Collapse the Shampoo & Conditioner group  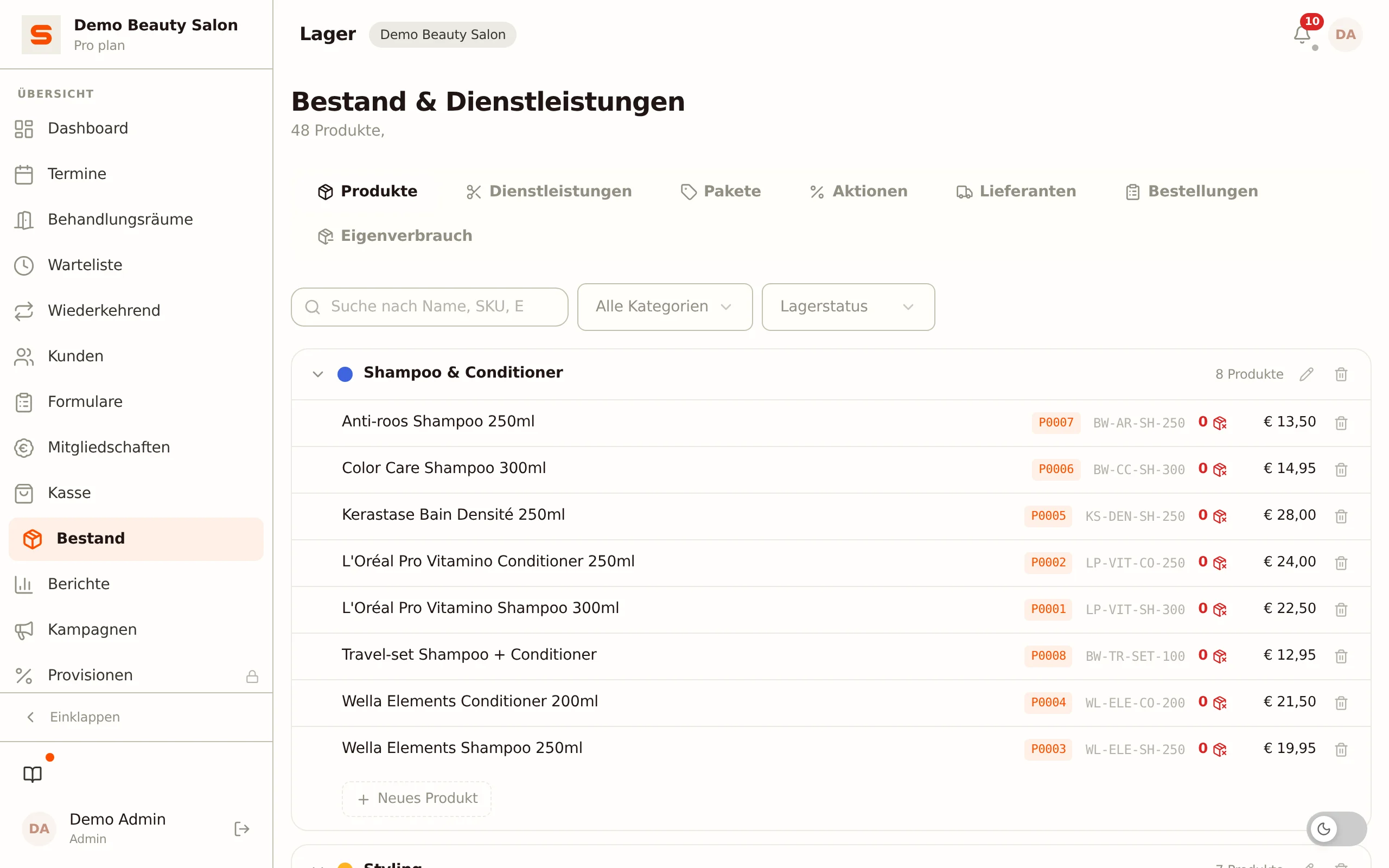click(317, 374)
